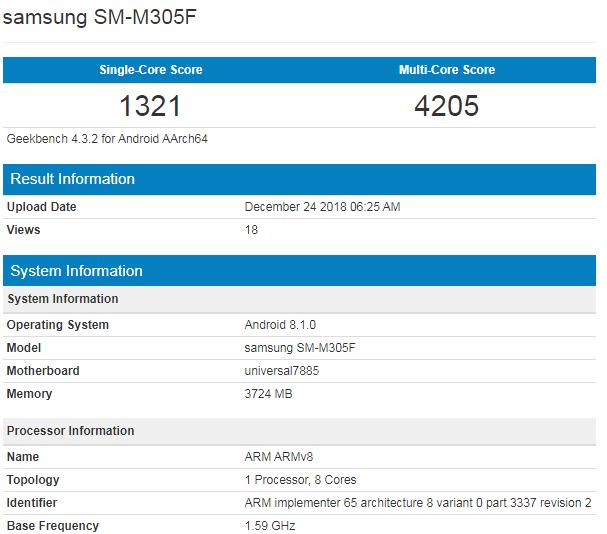Select the ARM ARMv8 processor name
Image resolution: width=607 pixels, height=534 pixels.
coord(279,457)
